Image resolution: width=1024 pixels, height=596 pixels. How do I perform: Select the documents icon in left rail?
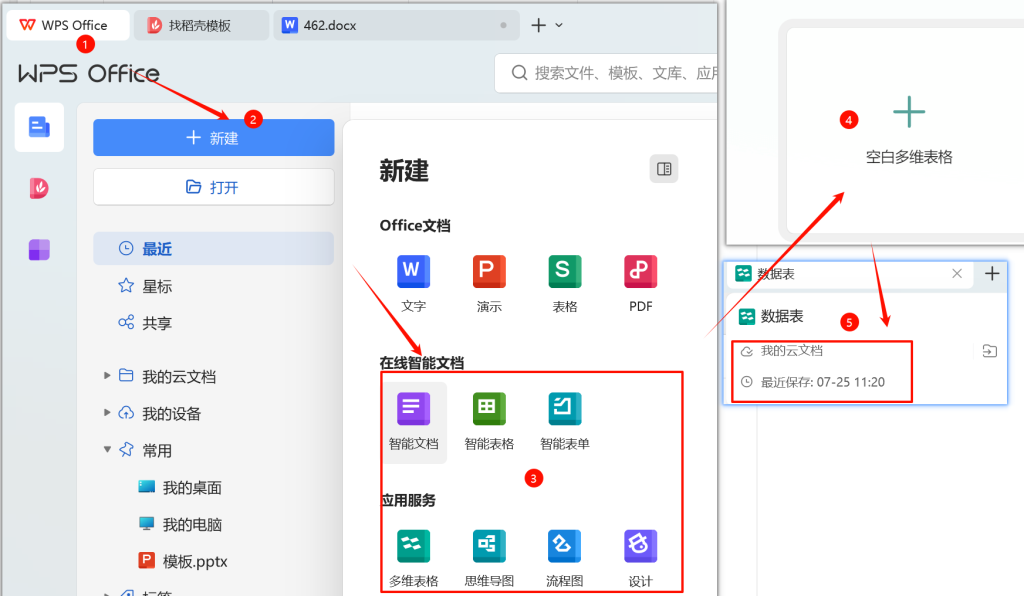point(39,127)
